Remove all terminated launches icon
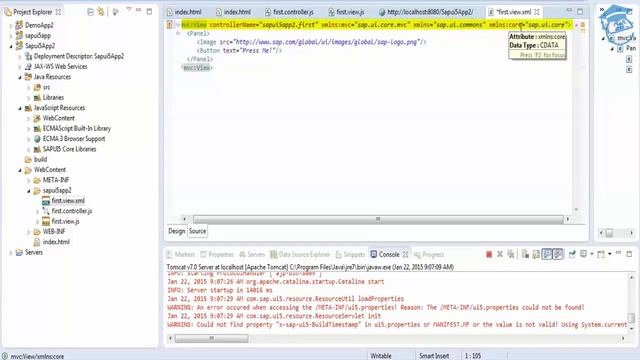 tap(511, 254)
